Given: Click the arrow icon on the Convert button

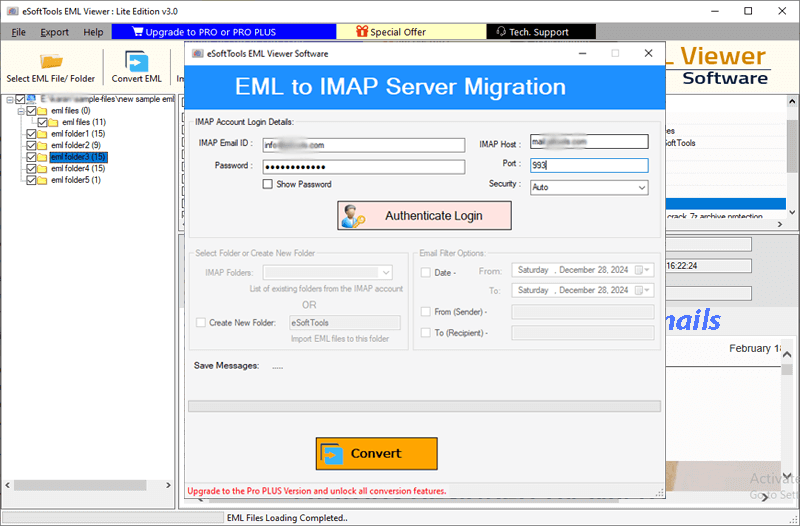Looking at the screenshot, I should pos(332,454).
